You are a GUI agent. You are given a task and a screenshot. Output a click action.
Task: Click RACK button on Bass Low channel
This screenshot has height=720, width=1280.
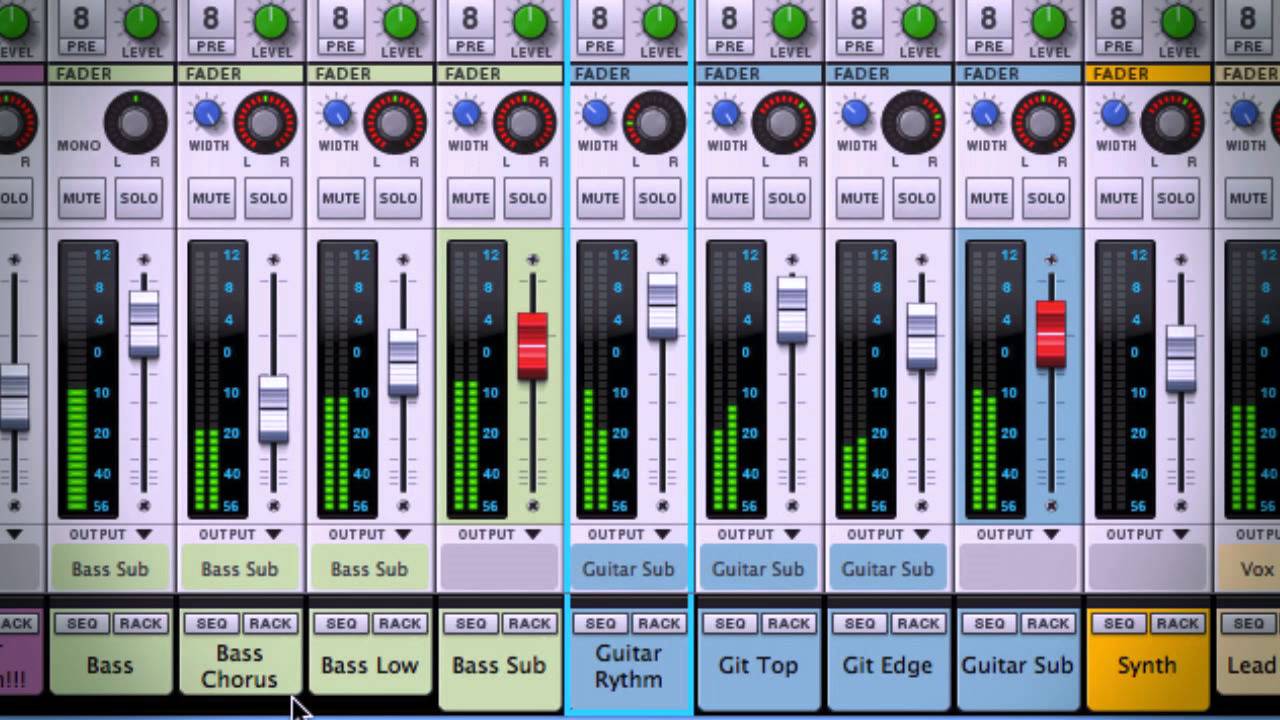pyautogui.click(x=399, y=624)
